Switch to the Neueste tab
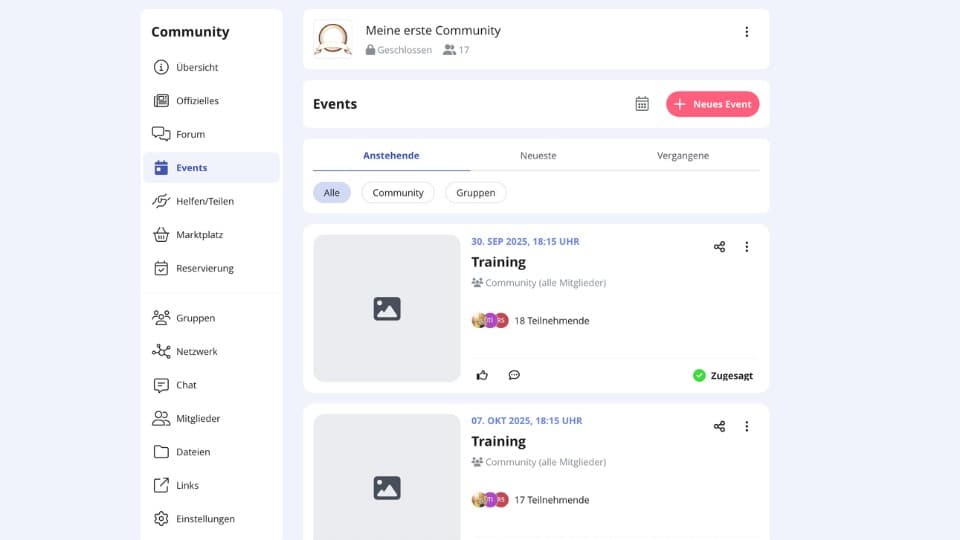This screenshot has width=960, height=540. 538,156
